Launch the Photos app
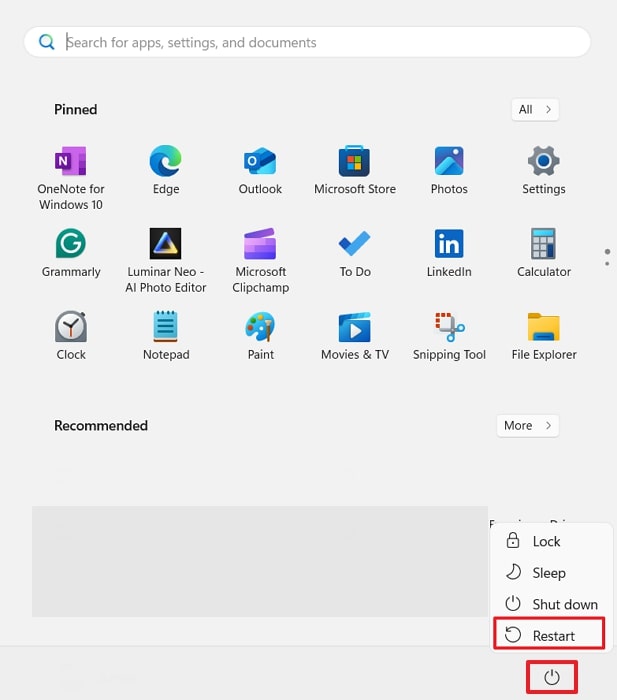The width and height of the screenshot is (617, 700). click(x=449, y=170)
